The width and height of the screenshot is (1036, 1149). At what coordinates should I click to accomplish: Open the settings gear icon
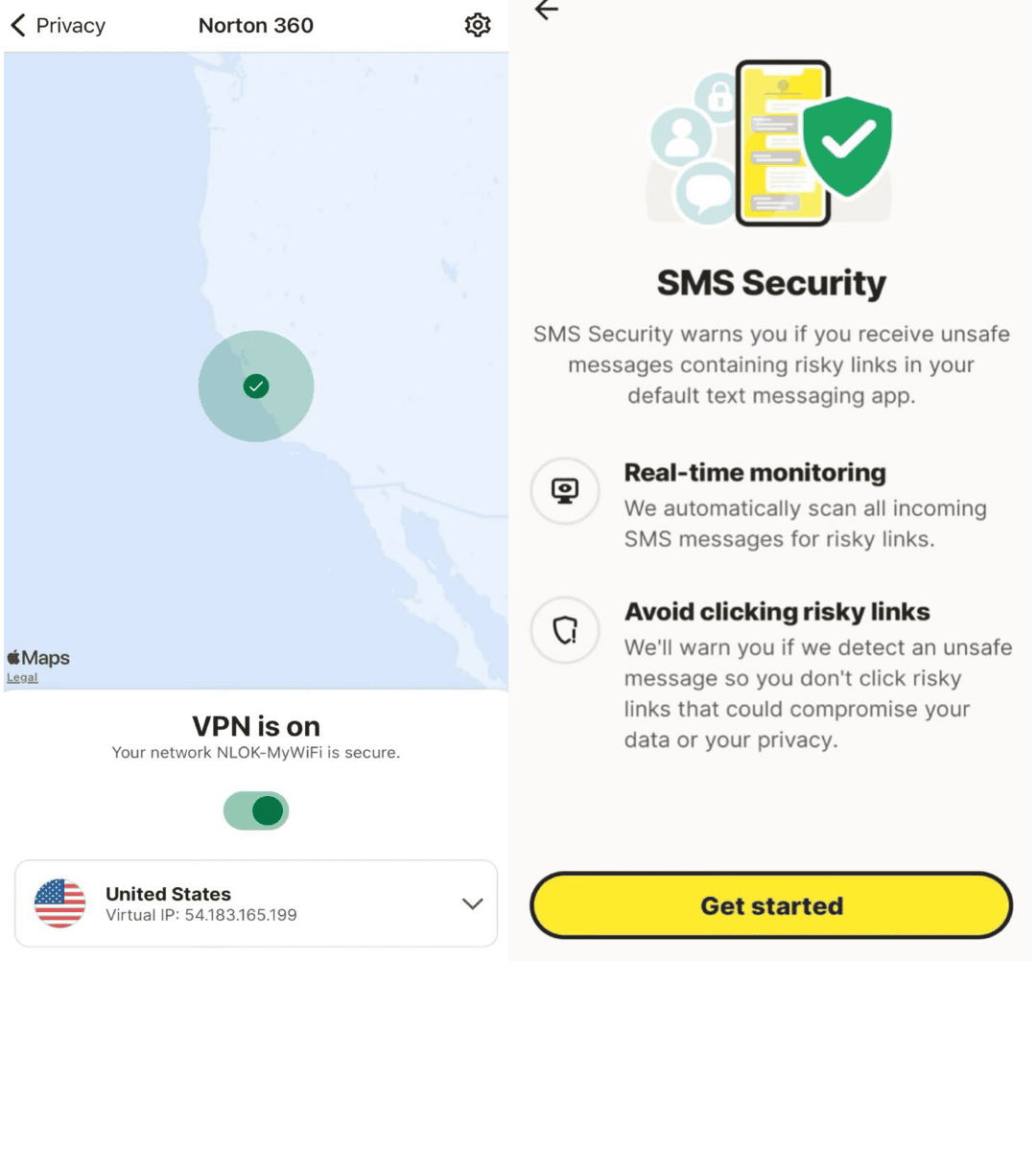[x=477, y=25]
